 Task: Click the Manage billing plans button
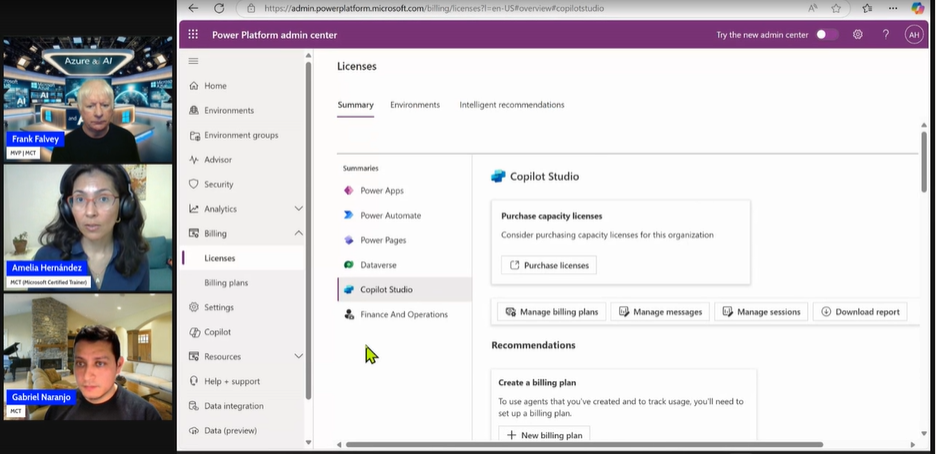point(550,312)
